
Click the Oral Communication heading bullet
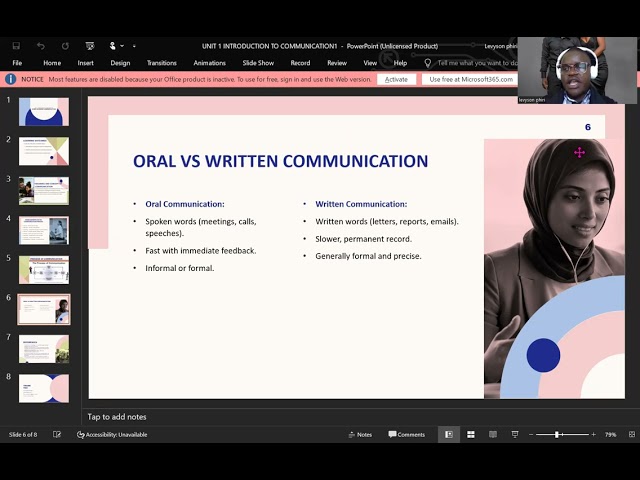pos(184,204)
